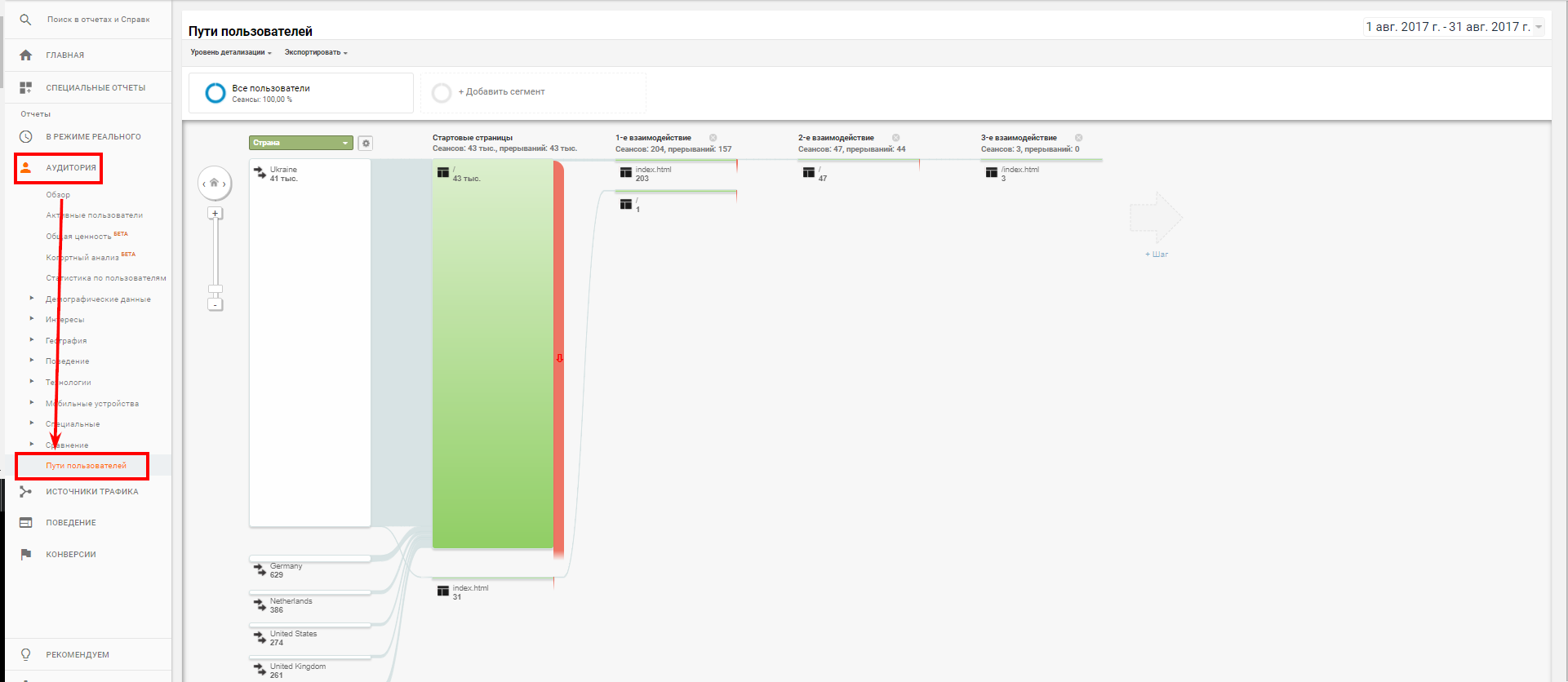Click the search magnifier icon in sidebar
Screen dimensions: 1568x682
tap(25, 20)
